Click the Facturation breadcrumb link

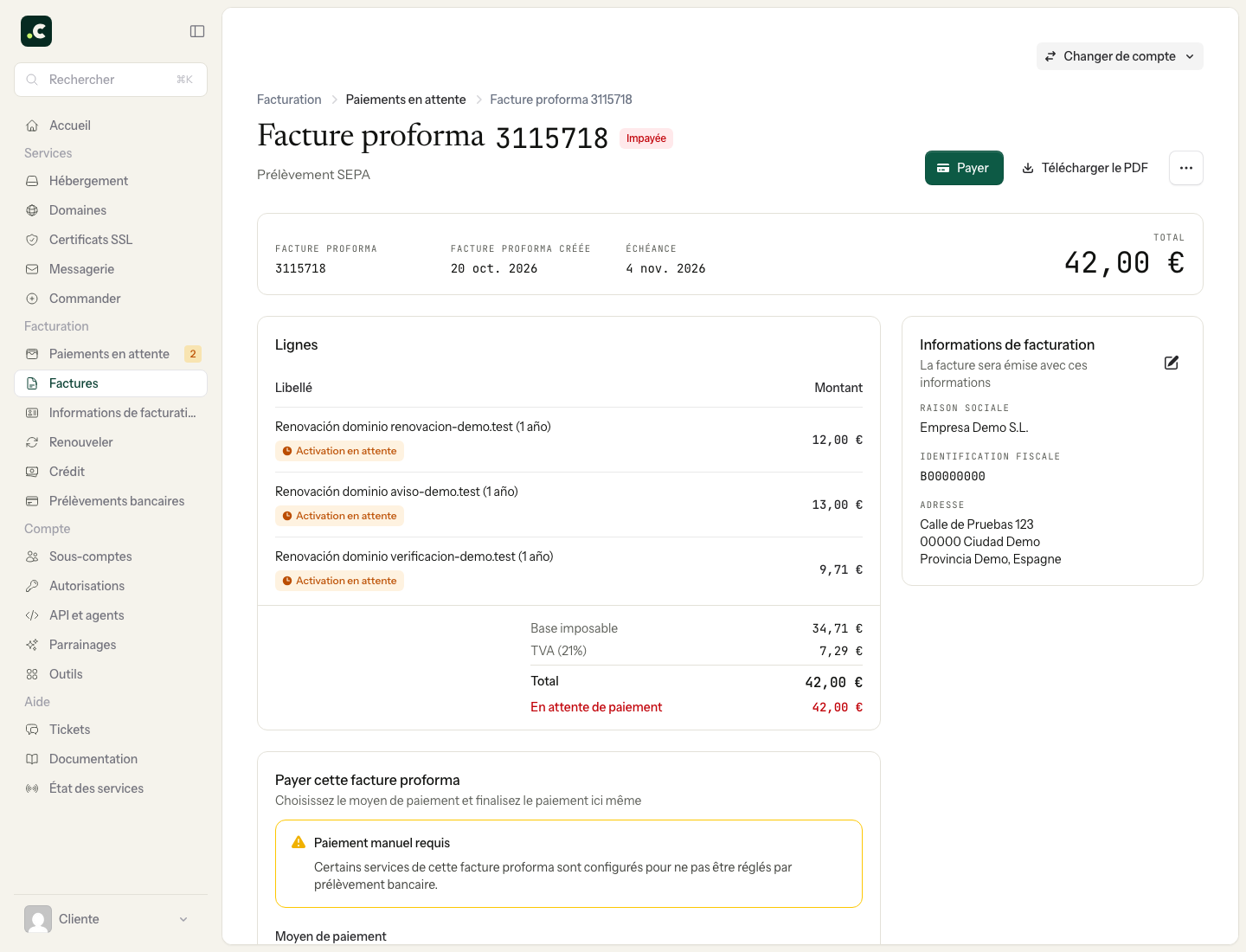[289, 100]
